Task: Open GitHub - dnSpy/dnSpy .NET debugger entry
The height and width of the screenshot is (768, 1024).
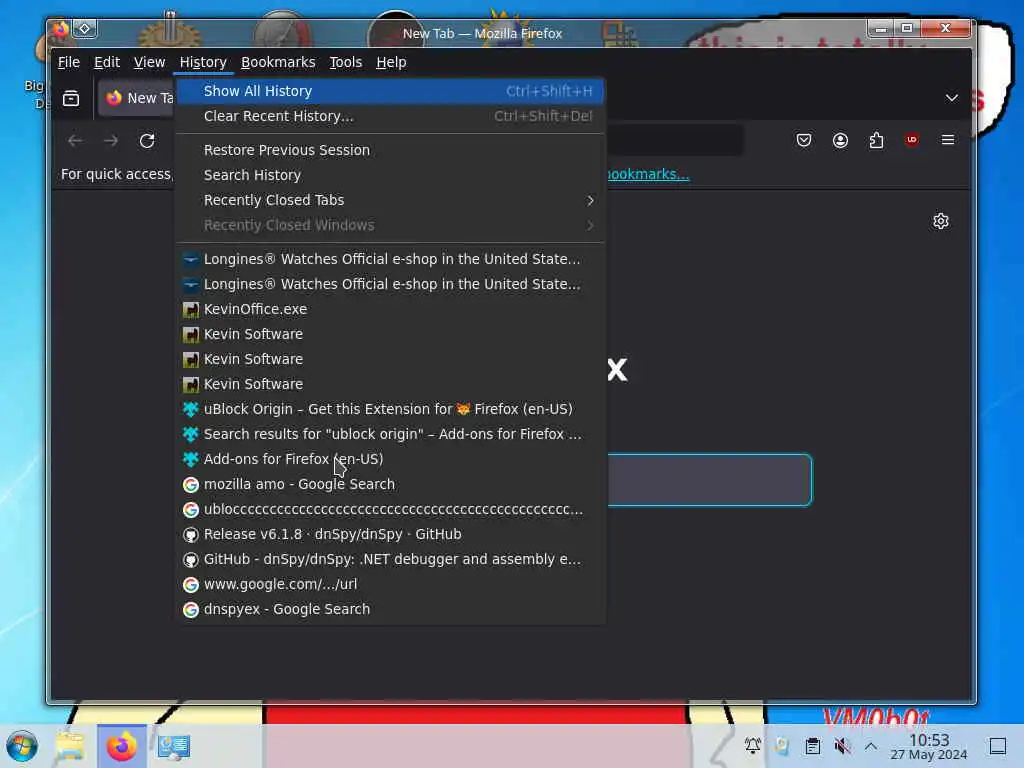Action: tap(391, 559)
